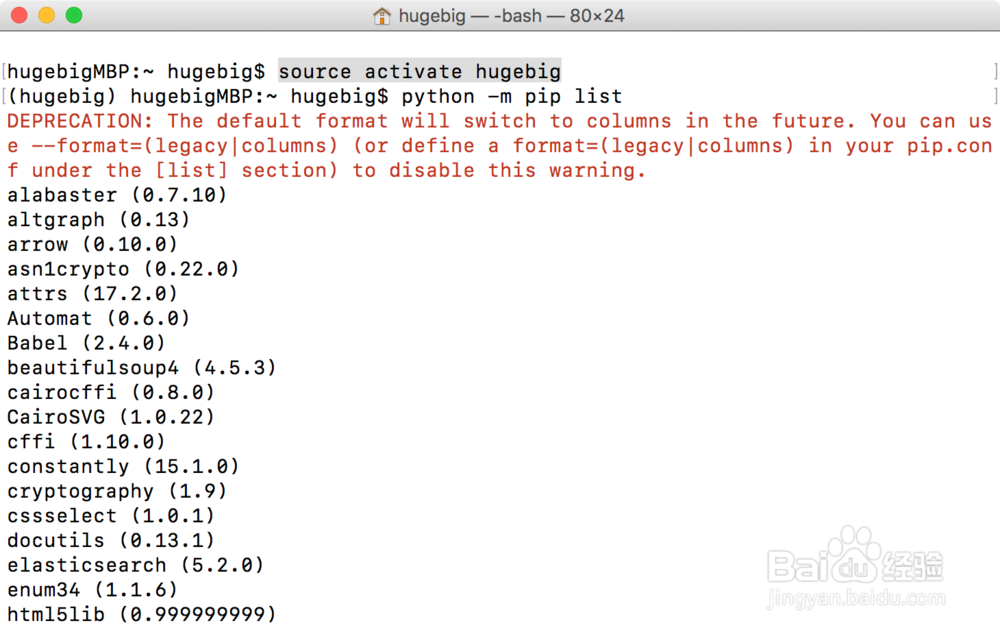
Task: Click the window title text "hugebig — -bash — 80×24"
Action: 511,15
